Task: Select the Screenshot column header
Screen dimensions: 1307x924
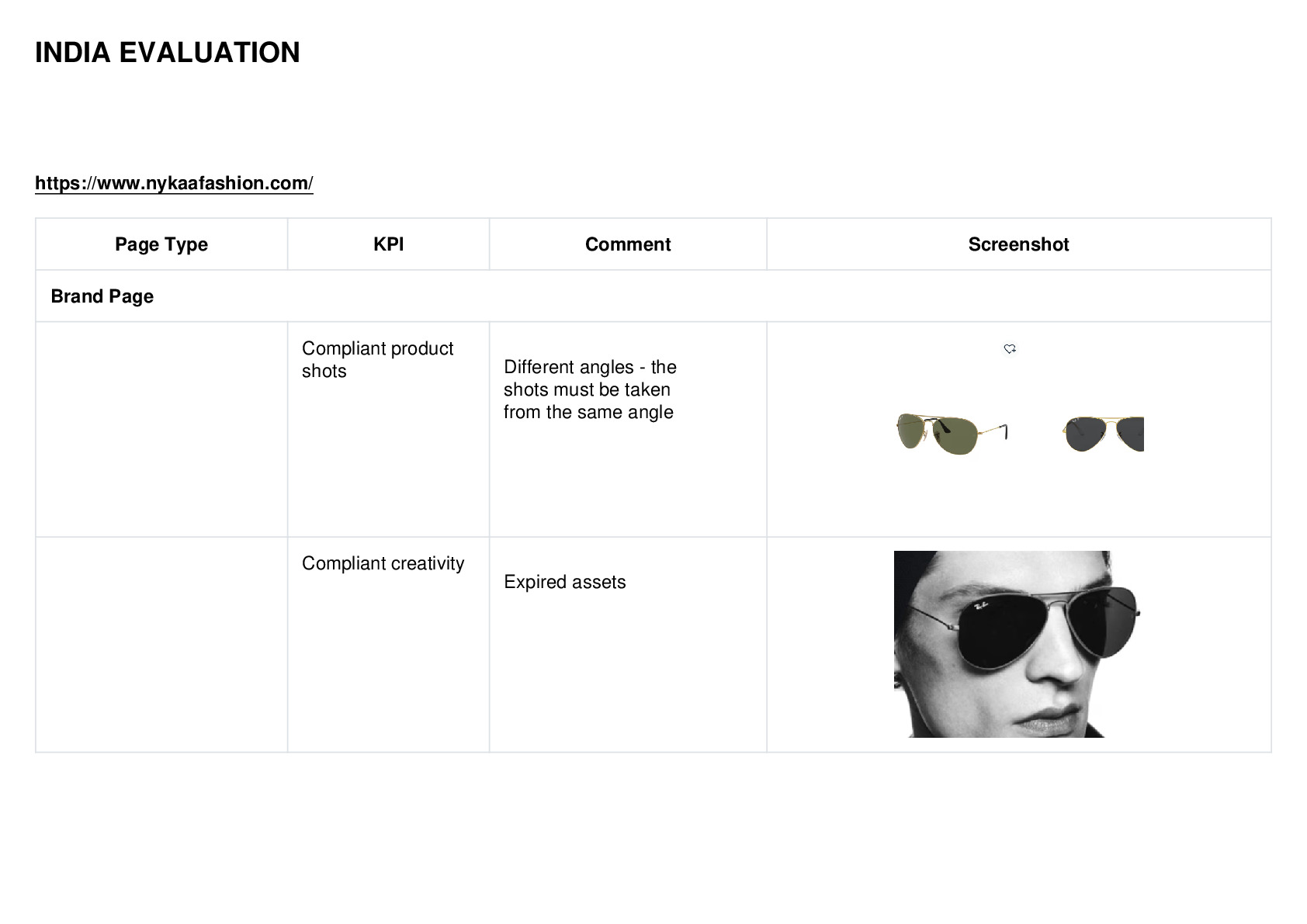Action: [x=1018, y=244]
